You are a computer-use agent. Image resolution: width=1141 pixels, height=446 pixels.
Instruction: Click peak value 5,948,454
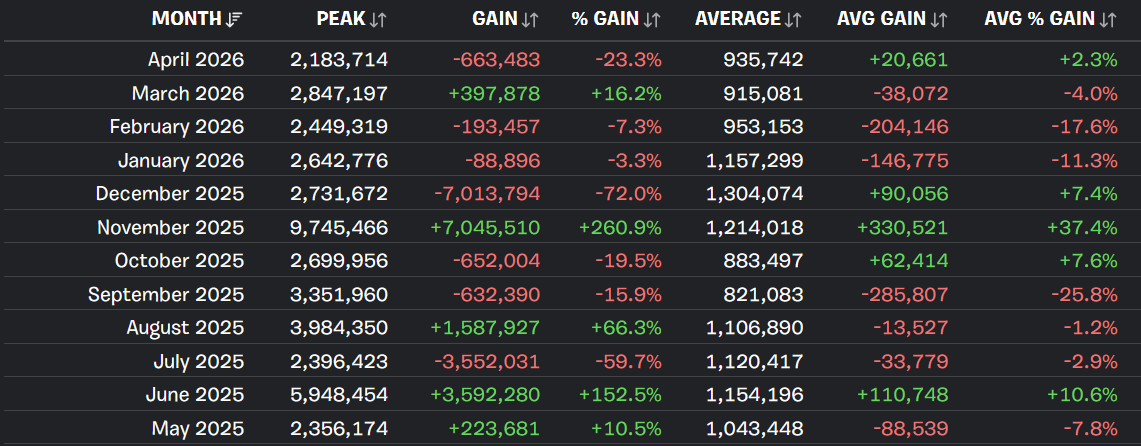pos(339,395)
